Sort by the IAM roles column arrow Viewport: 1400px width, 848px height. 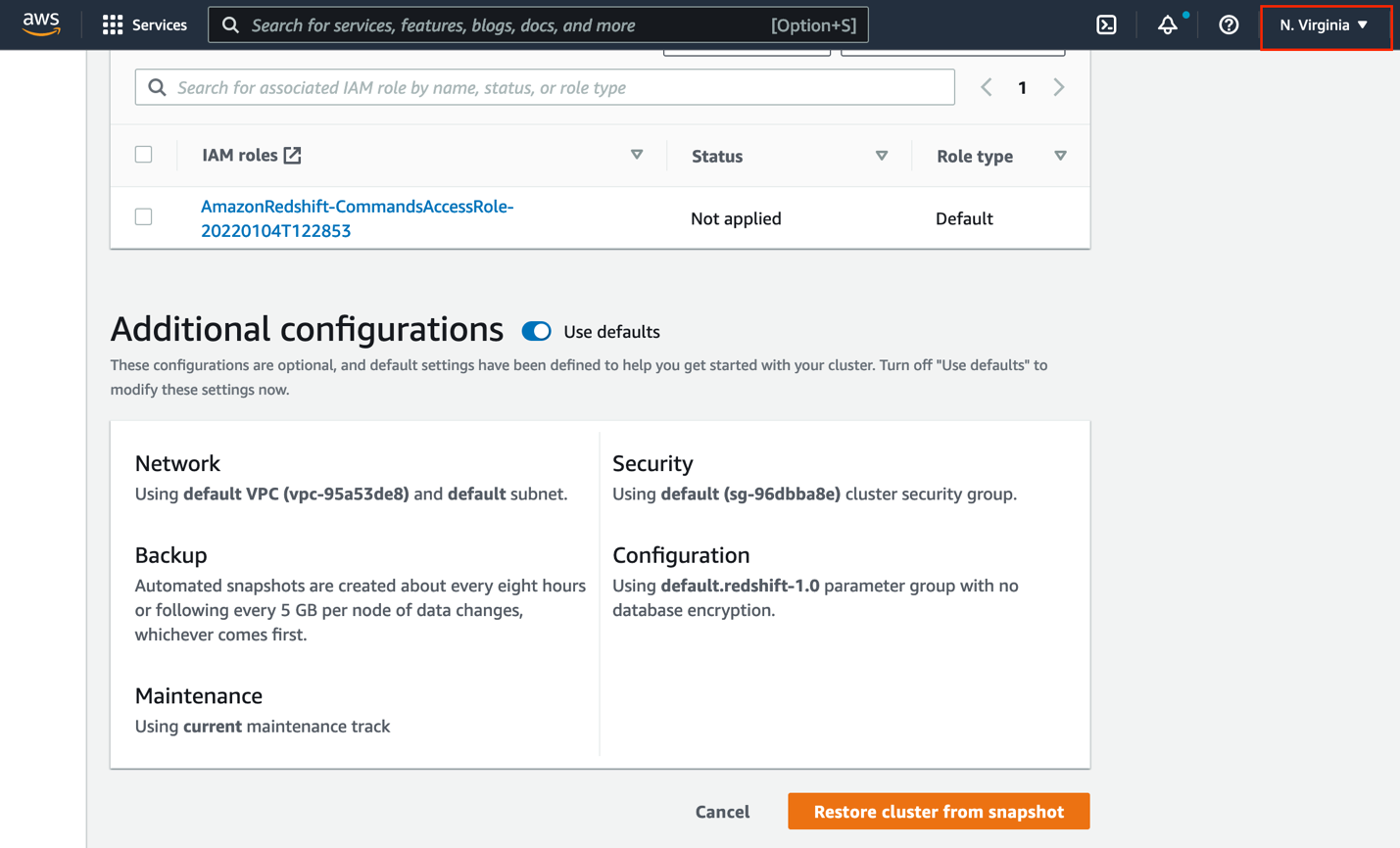point(637,155)
